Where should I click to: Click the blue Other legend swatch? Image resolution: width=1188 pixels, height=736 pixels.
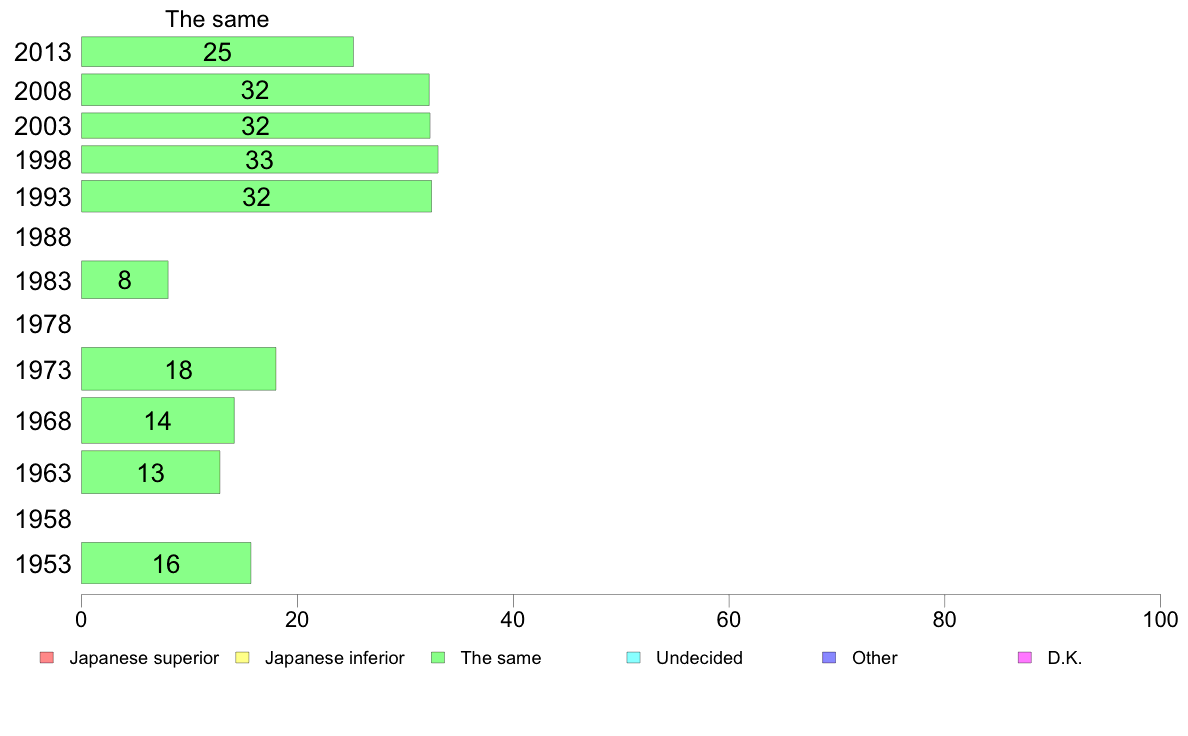pyautogui.click(x=829, y=657)
